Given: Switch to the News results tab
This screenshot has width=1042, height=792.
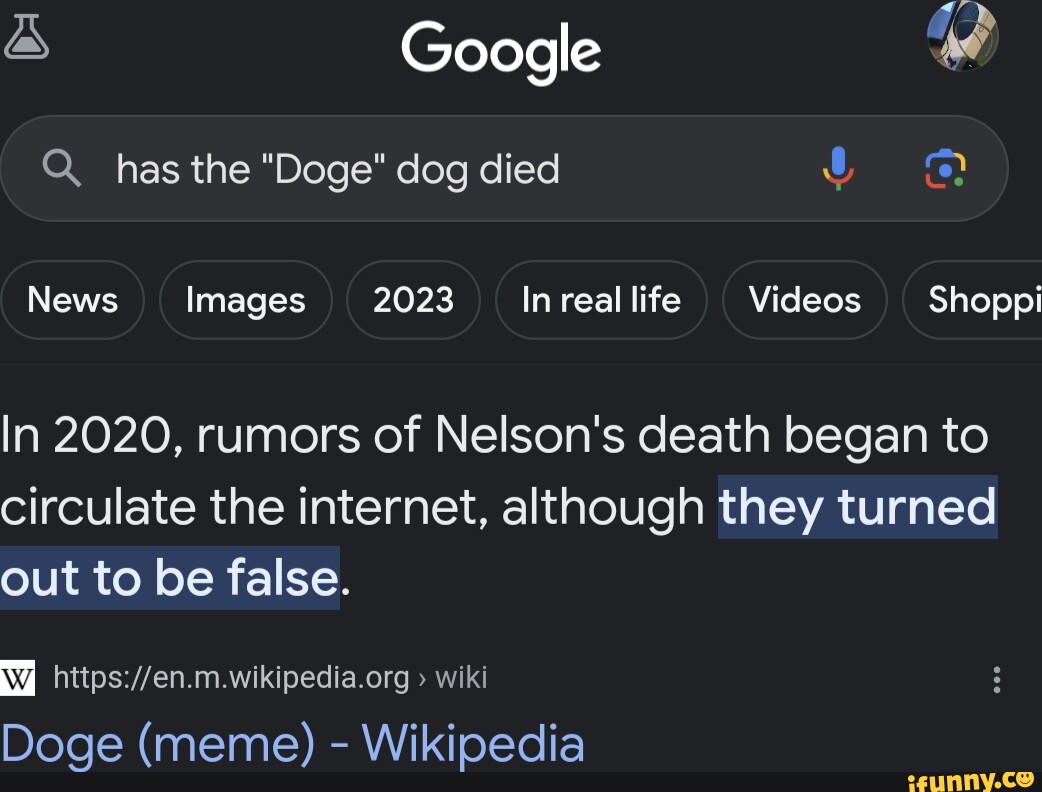Looking at the screenshot, I should (x=72, y=299).
